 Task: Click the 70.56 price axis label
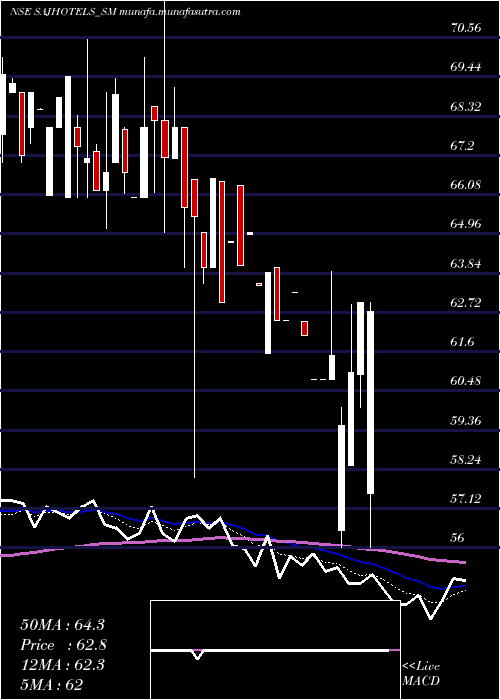coord(466,28)
